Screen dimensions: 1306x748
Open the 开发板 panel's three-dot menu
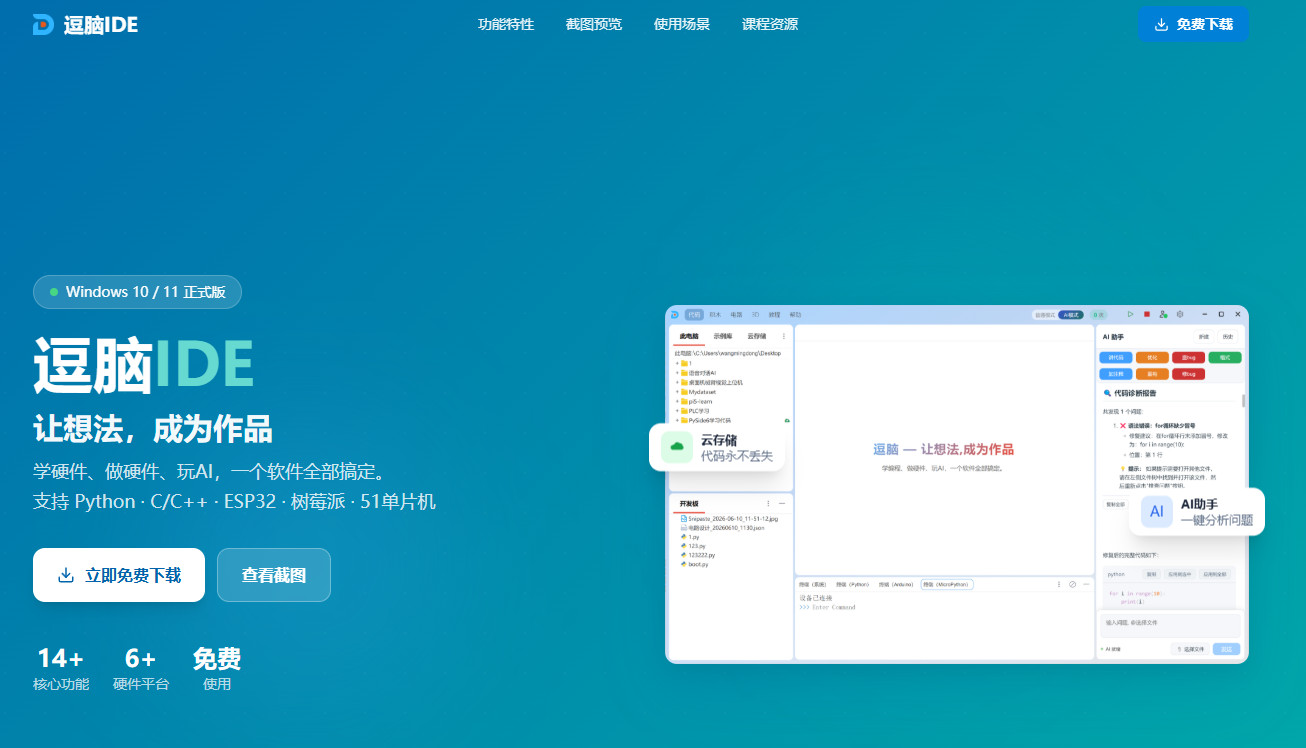point(768,503)
